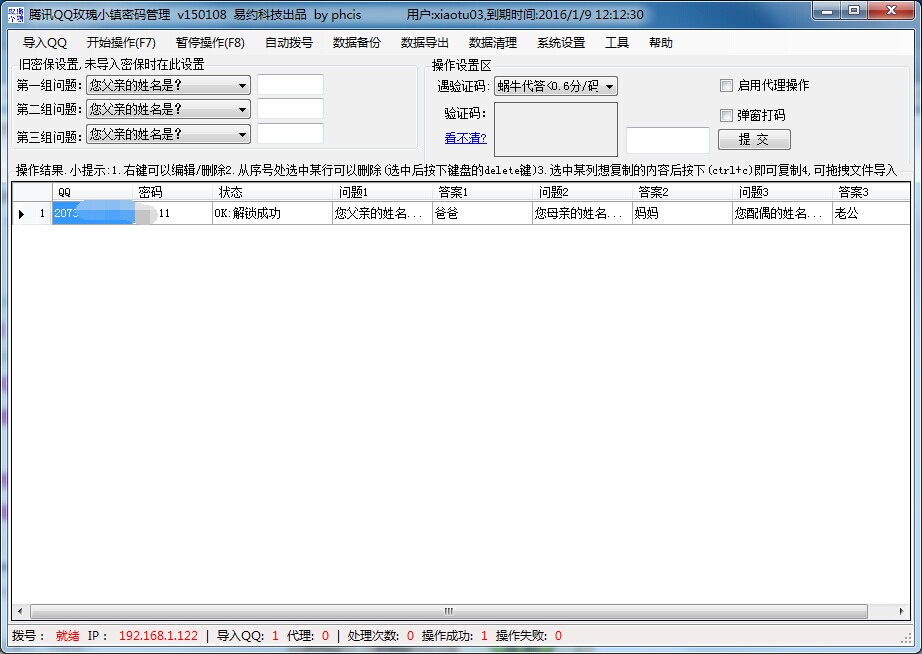Select the 问题2 column header
The height and width of the screenshot is (654, 922).
583,192
